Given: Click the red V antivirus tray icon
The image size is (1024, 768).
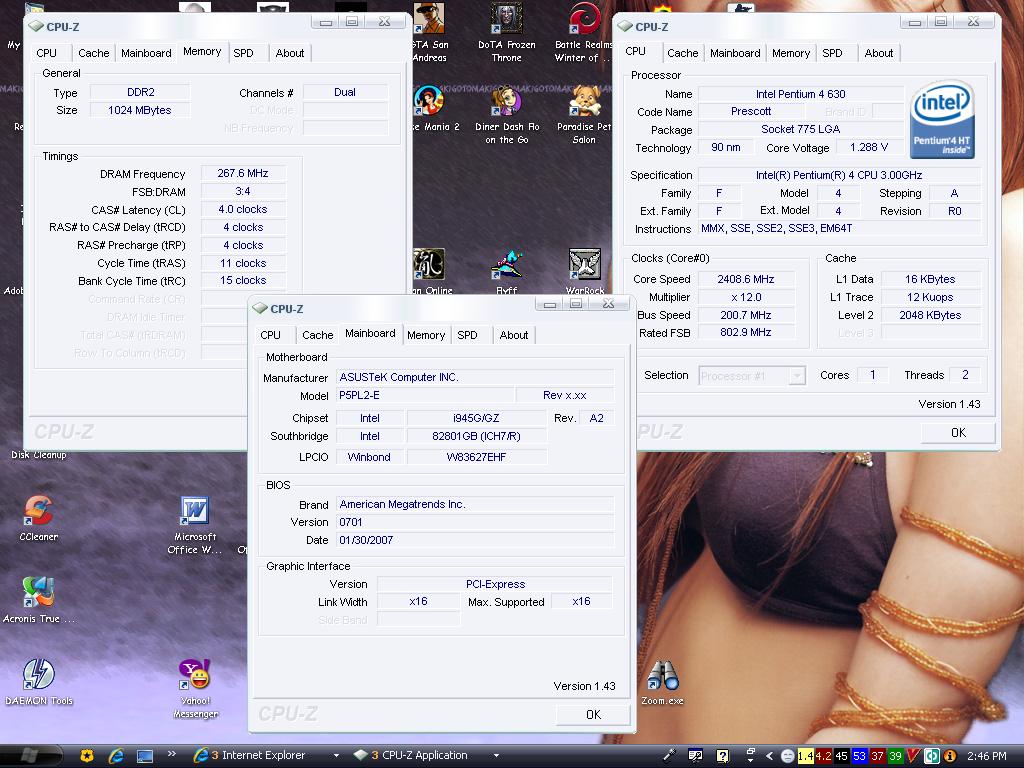Looking at the screenshot, I should coord(913,756).
